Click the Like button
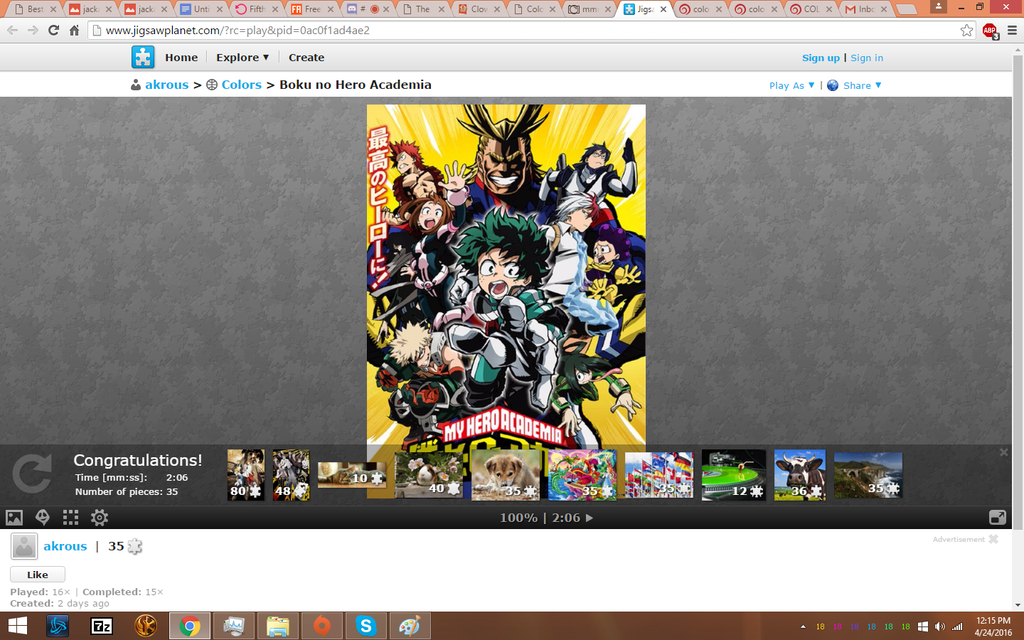 (x=37, y=574)
